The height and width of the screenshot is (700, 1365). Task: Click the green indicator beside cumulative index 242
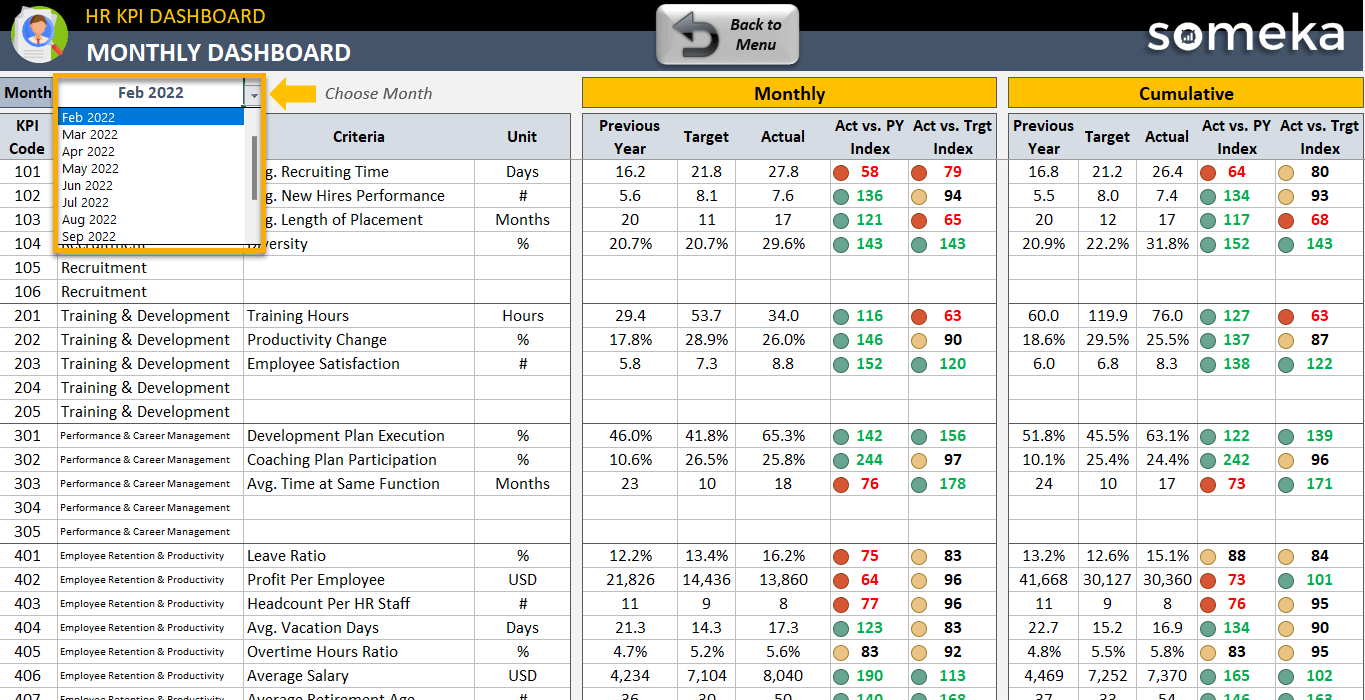pyautogui.click(x=1208, y=460)
